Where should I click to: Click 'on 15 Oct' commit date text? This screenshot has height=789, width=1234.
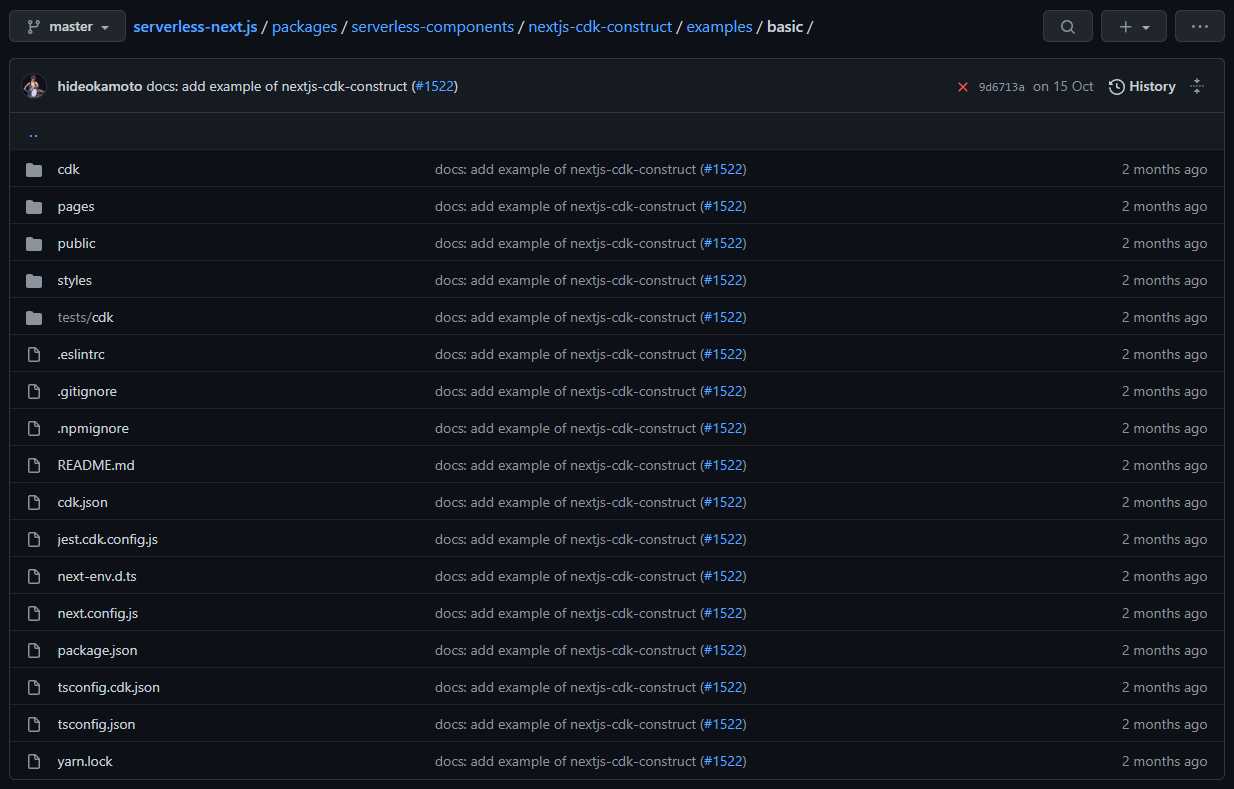[x=1063, y=87]
